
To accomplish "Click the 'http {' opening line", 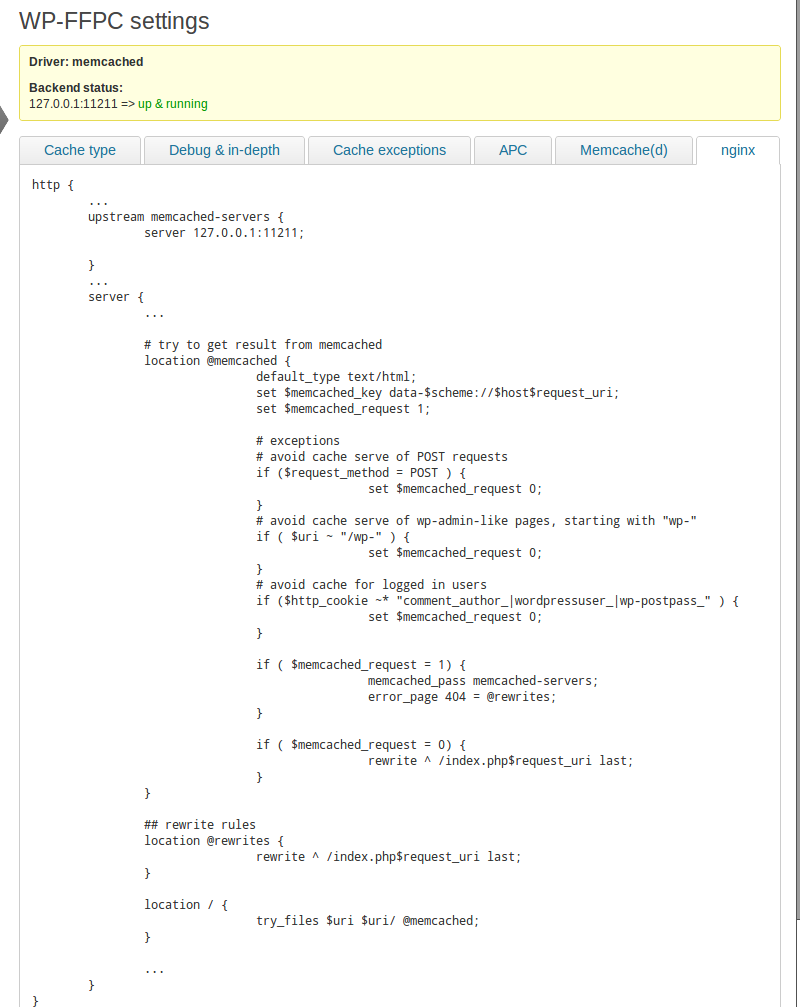I will [53, 185].
